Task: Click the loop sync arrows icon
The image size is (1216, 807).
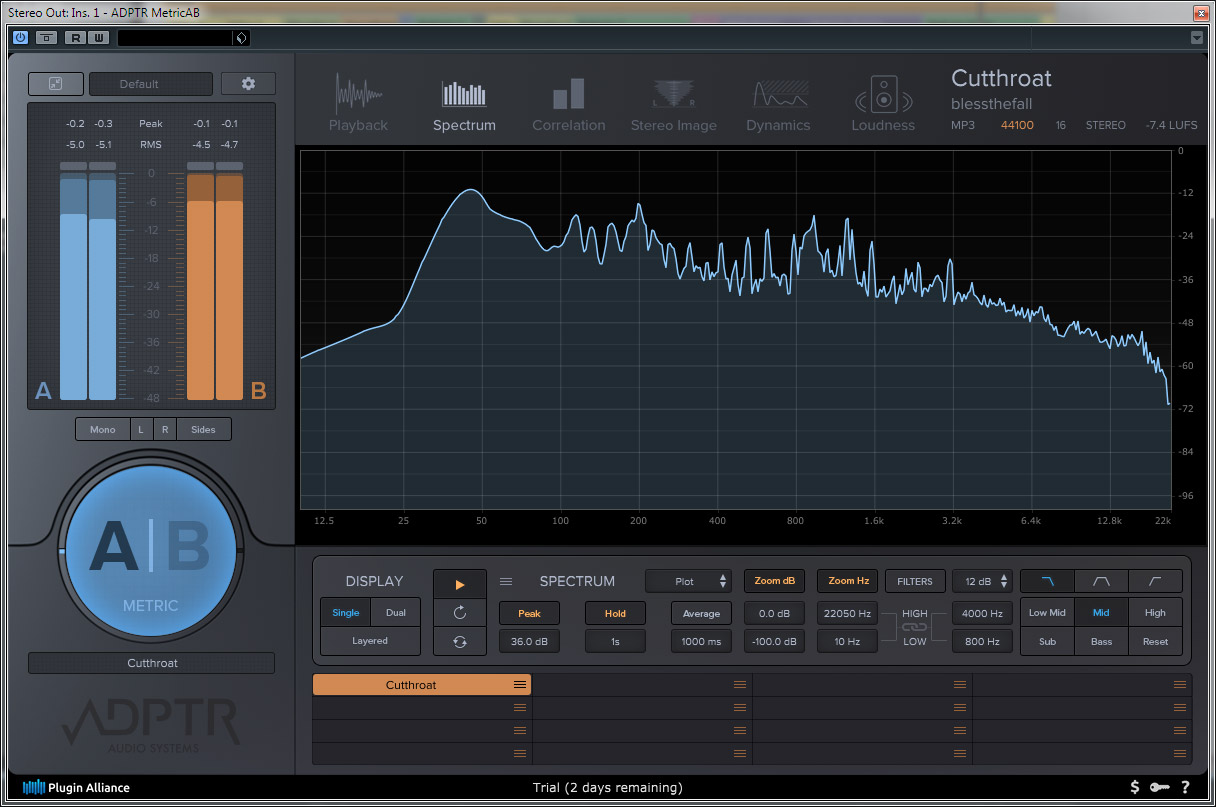Action: point(460,641)
